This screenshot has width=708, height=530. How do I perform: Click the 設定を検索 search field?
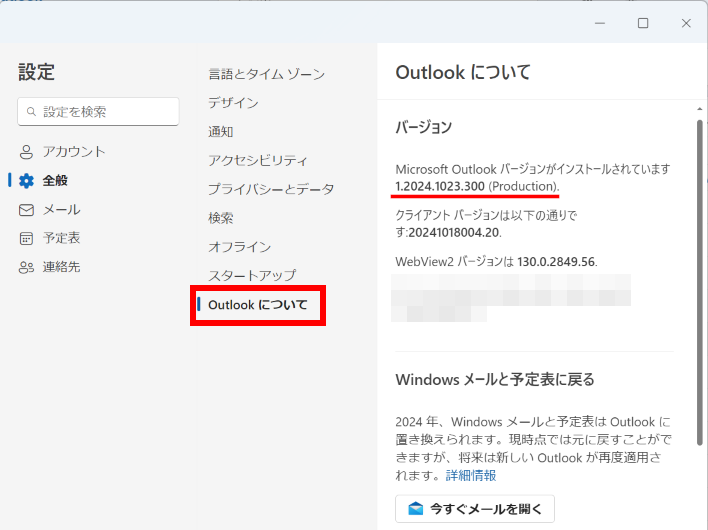point(98,112)
